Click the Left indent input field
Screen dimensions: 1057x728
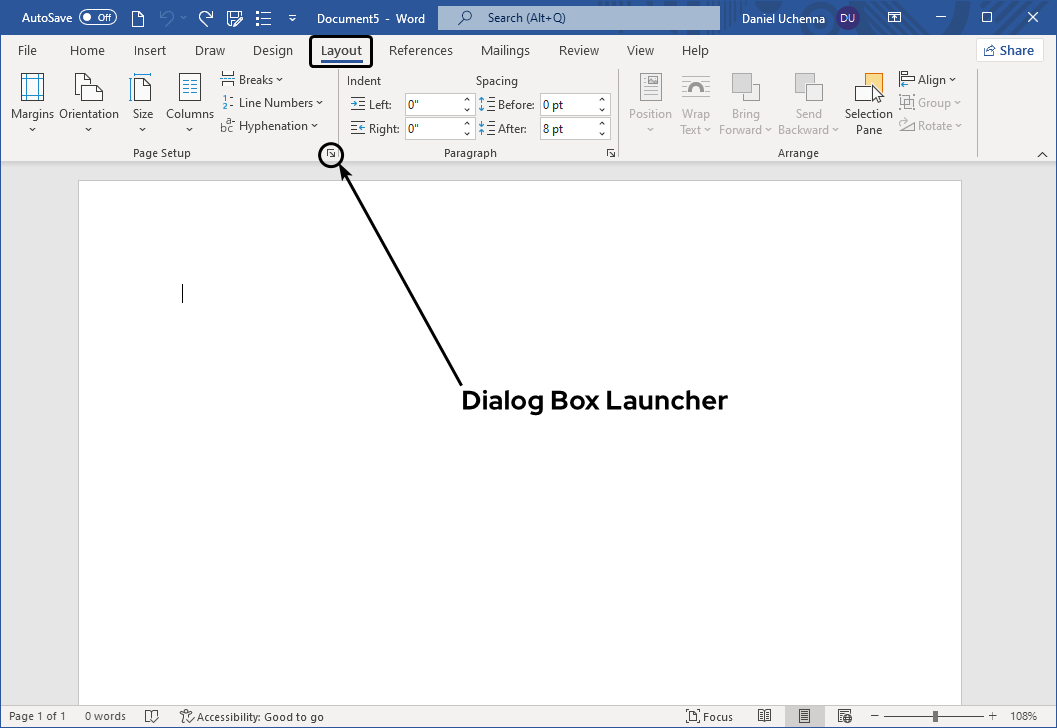click(x=432, y=104)
